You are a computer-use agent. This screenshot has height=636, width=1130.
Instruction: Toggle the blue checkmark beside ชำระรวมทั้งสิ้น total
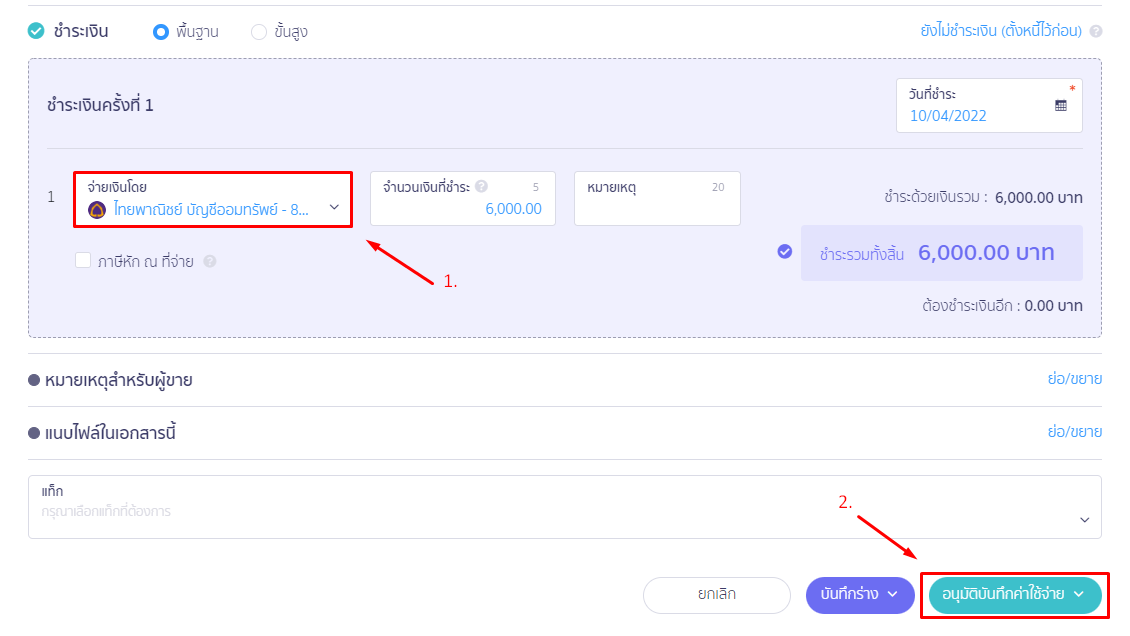[x=784, y=253]
